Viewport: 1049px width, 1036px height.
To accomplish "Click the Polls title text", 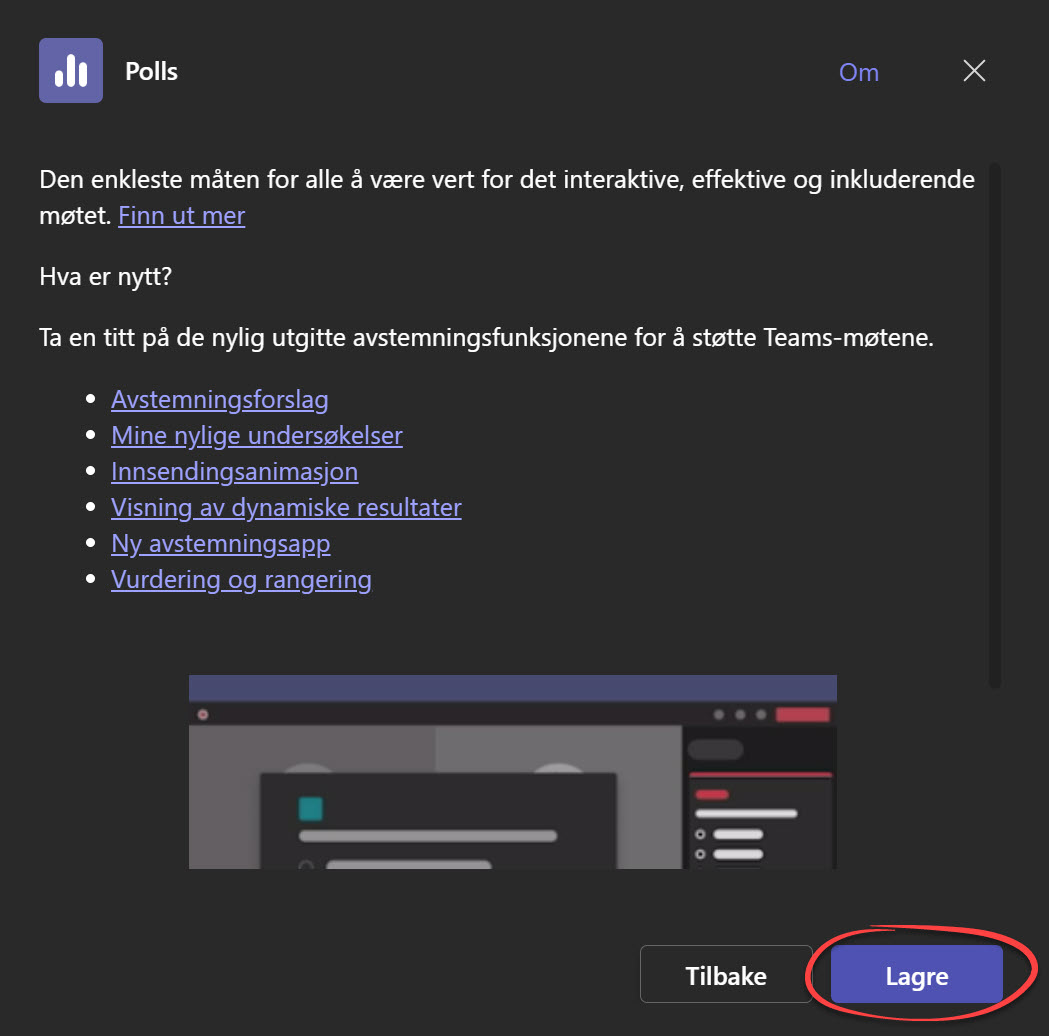I will [151, 71].
